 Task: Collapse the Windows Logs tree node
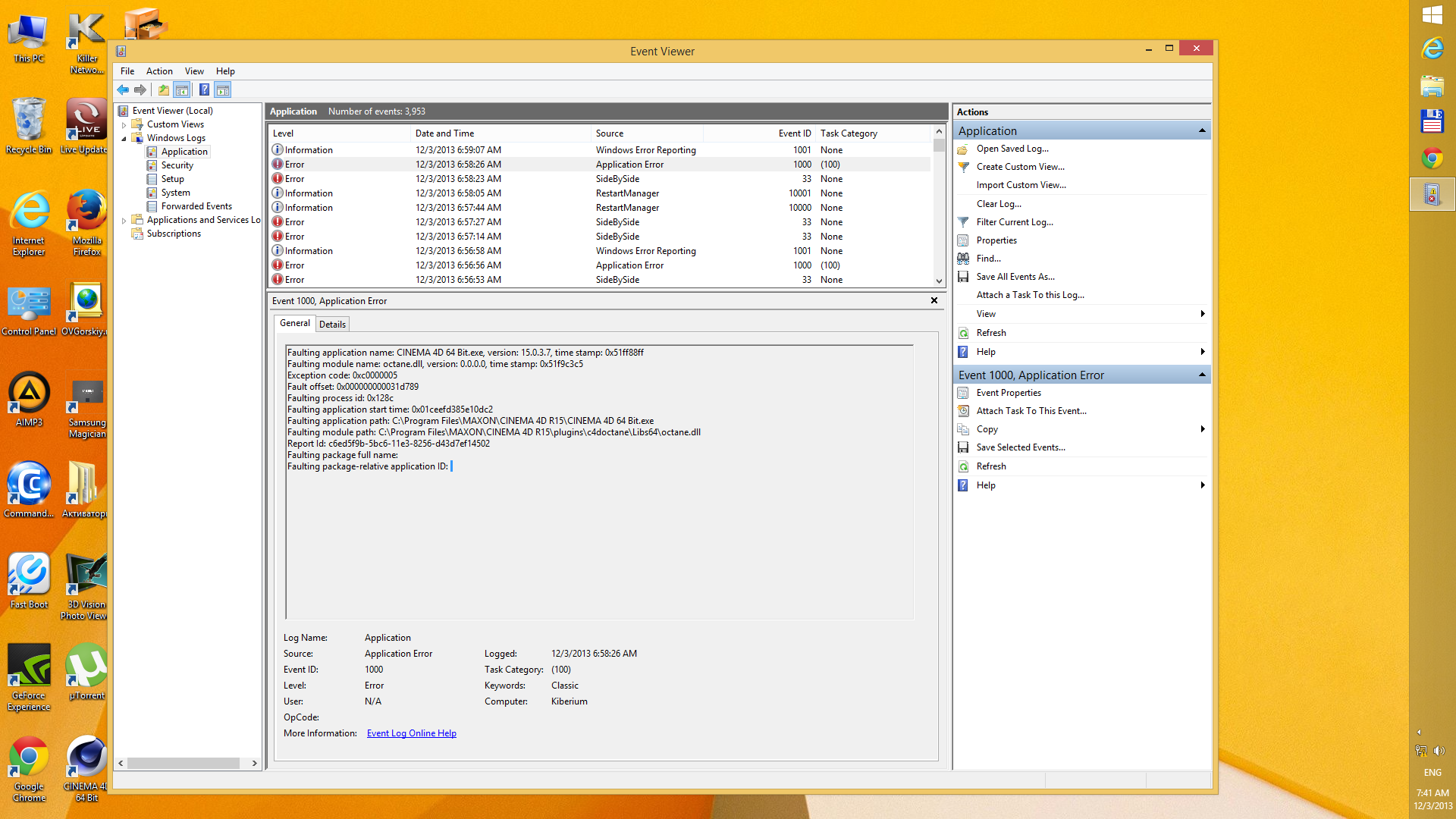click(124, 138)
